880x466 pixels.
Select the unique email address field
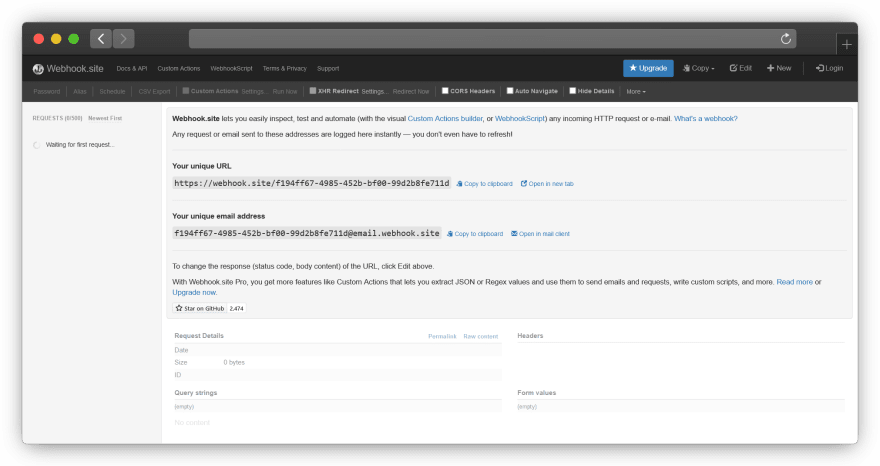pyautogui.click(x=306, y=233)
